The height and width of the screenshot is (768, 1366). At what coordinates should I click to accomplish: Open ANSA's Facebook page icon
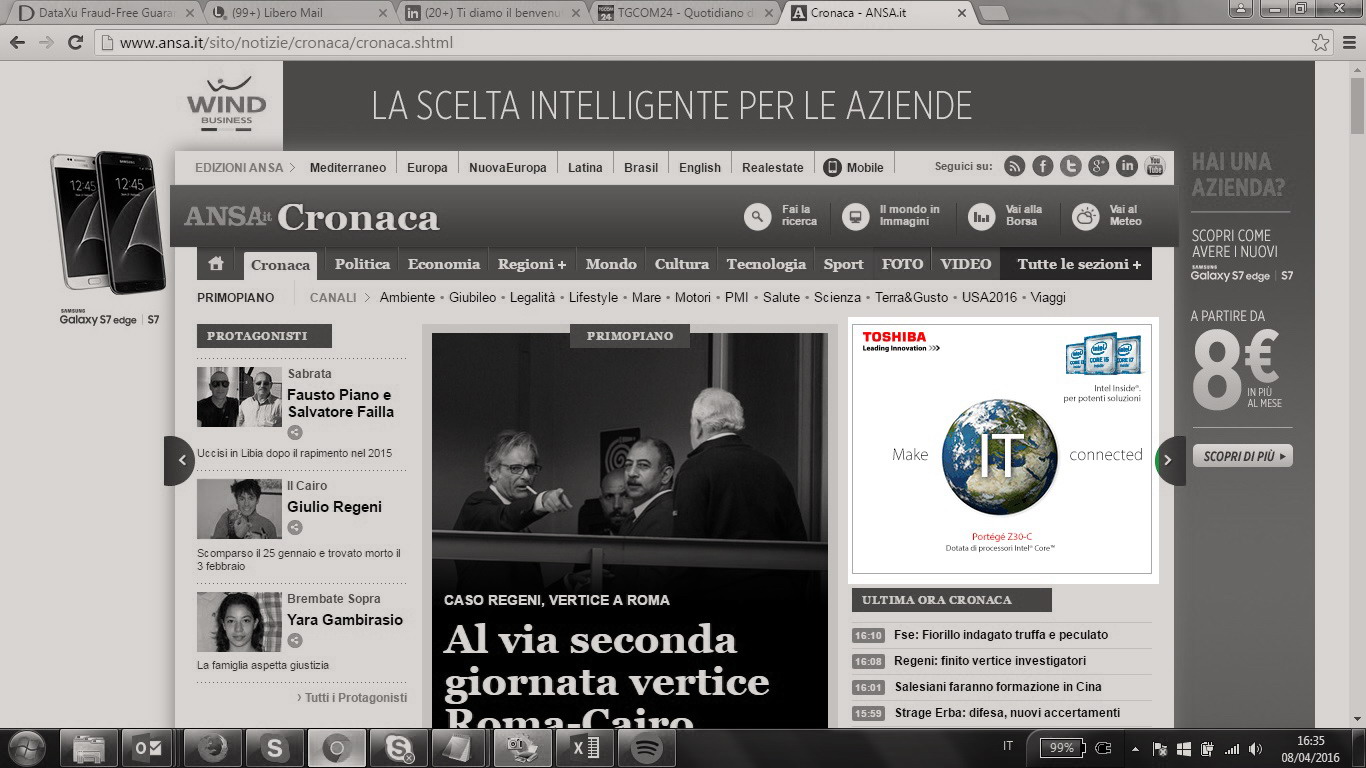1043,166
